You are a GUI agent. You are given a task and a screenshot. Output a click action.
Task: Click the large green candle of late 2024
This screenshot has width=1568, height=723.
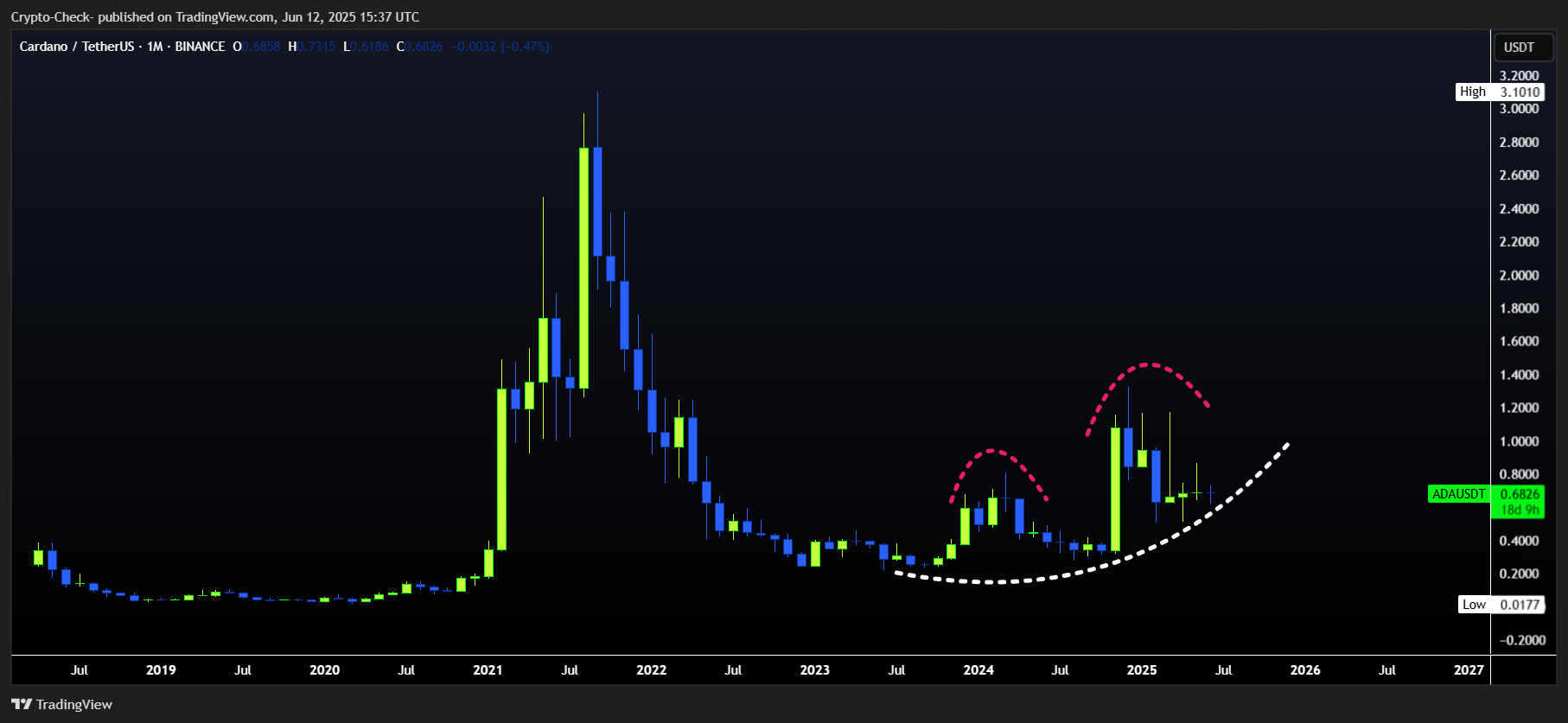1115,490
